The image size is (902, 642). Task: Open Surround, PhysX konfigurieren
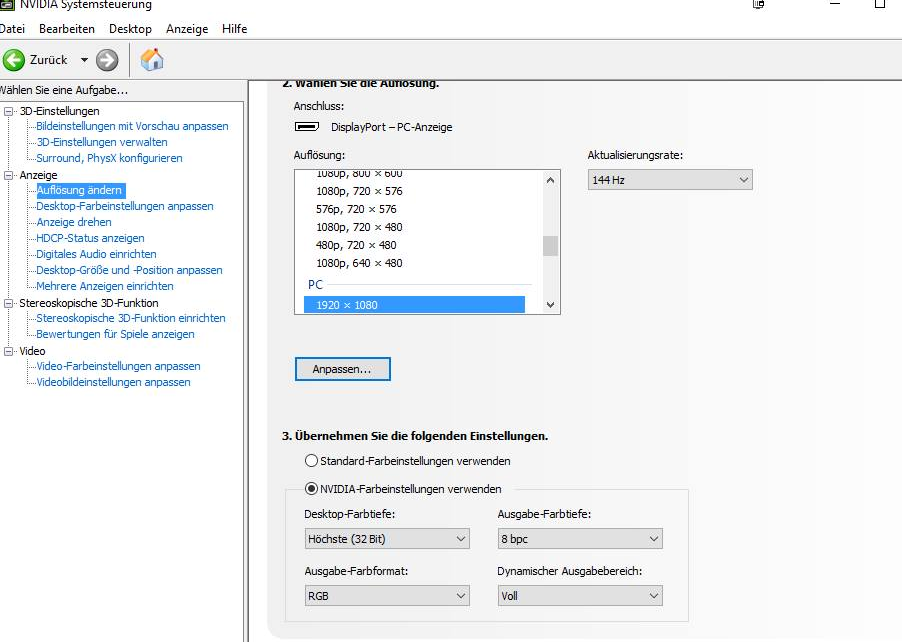pyautogui.click(x=109, y=158)
